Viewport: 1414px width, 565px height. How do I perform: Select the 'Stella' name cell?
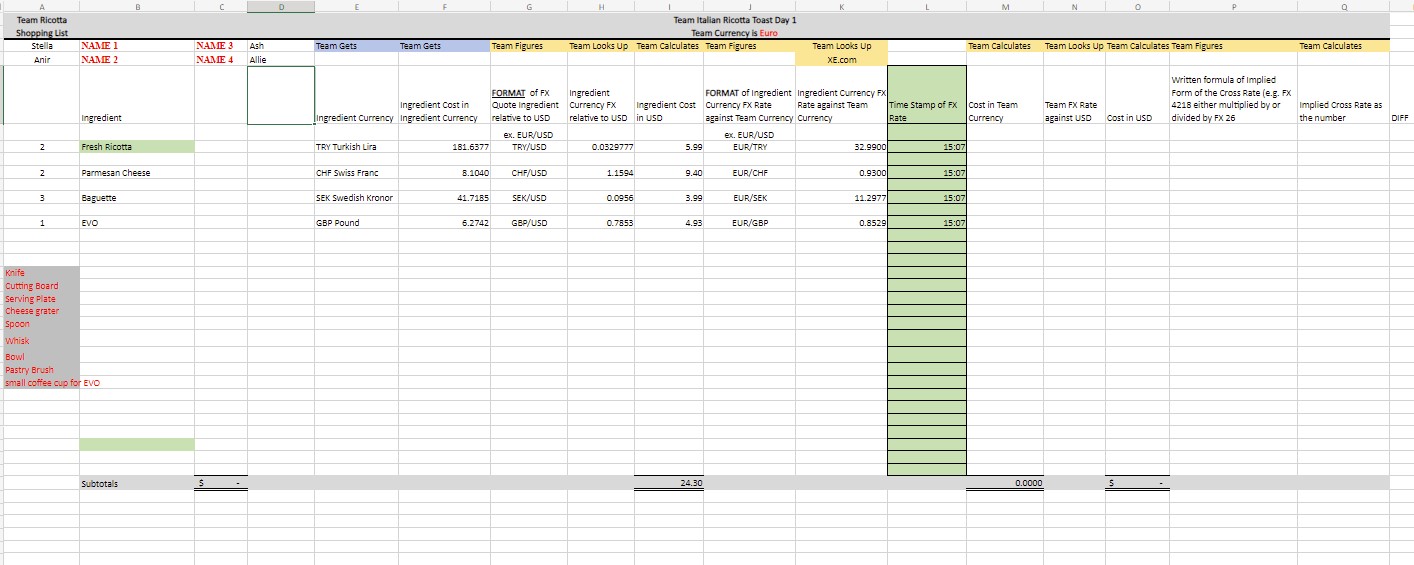tap(42, 46)
